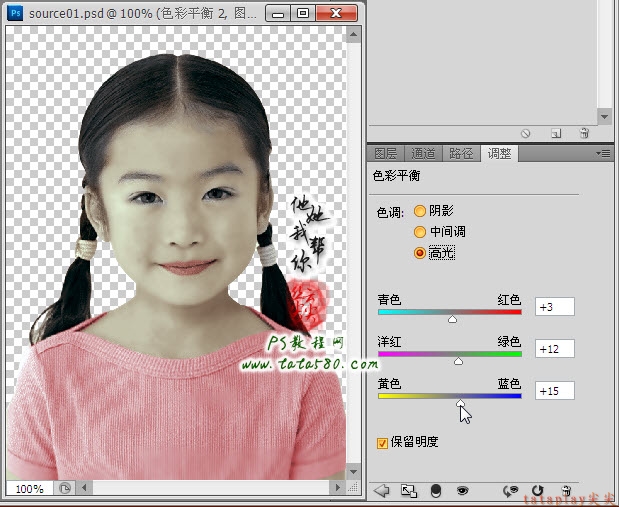Click the 黄色-蓝色 slider handle
619x507 pixels.
[x=460, y=403]
